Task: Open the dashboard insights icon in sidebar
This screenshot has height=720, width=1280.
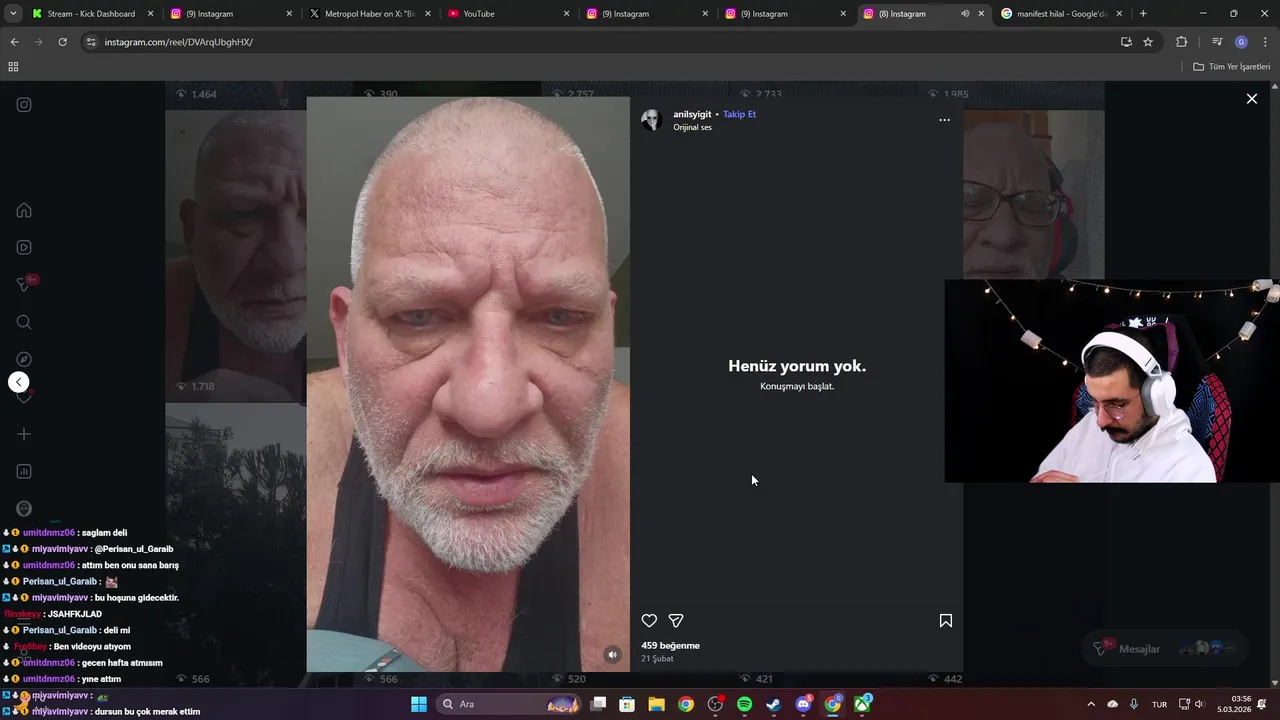Action: pos(24,471)
